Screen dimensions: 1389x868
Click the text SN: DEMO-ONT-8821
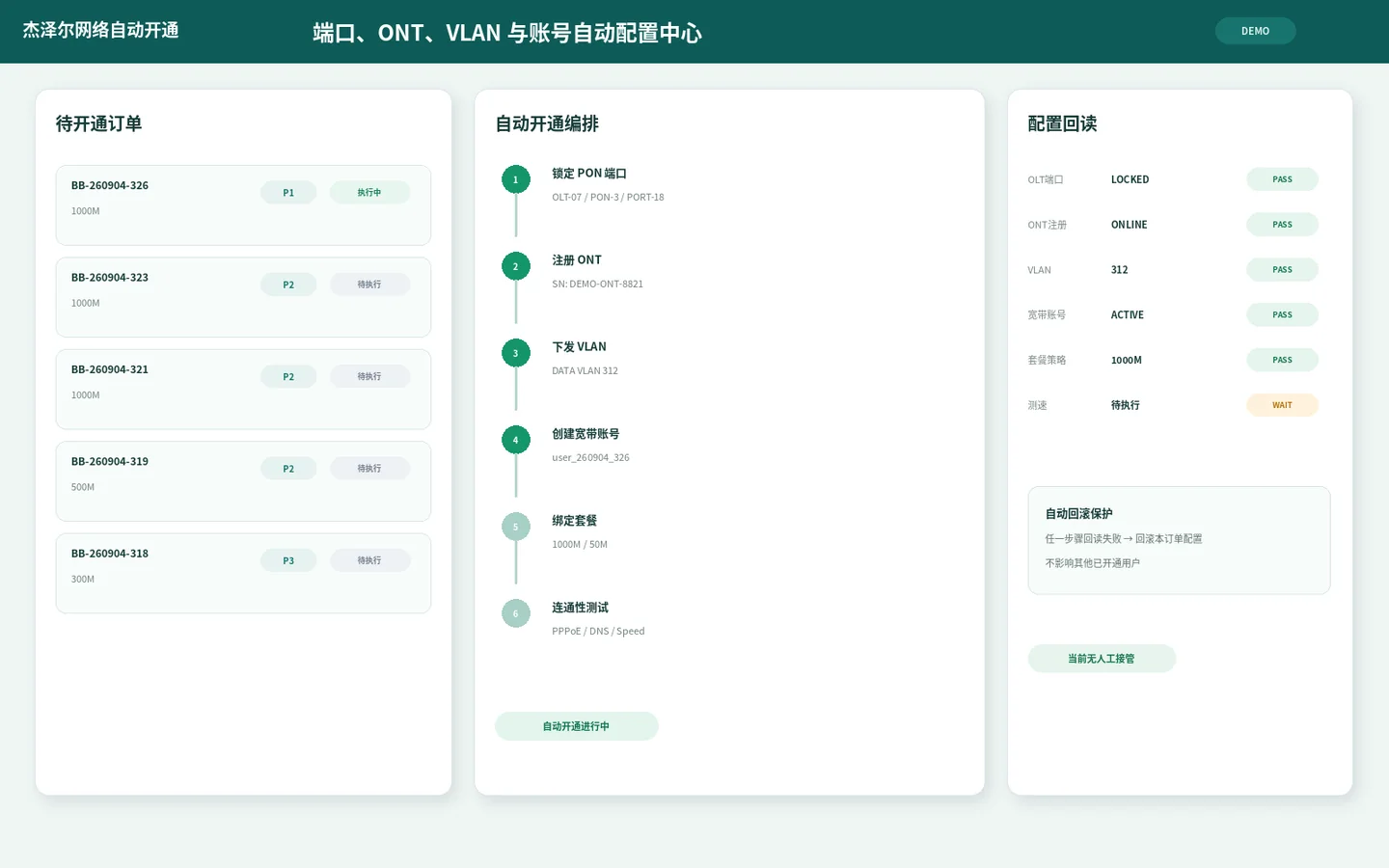597,285
